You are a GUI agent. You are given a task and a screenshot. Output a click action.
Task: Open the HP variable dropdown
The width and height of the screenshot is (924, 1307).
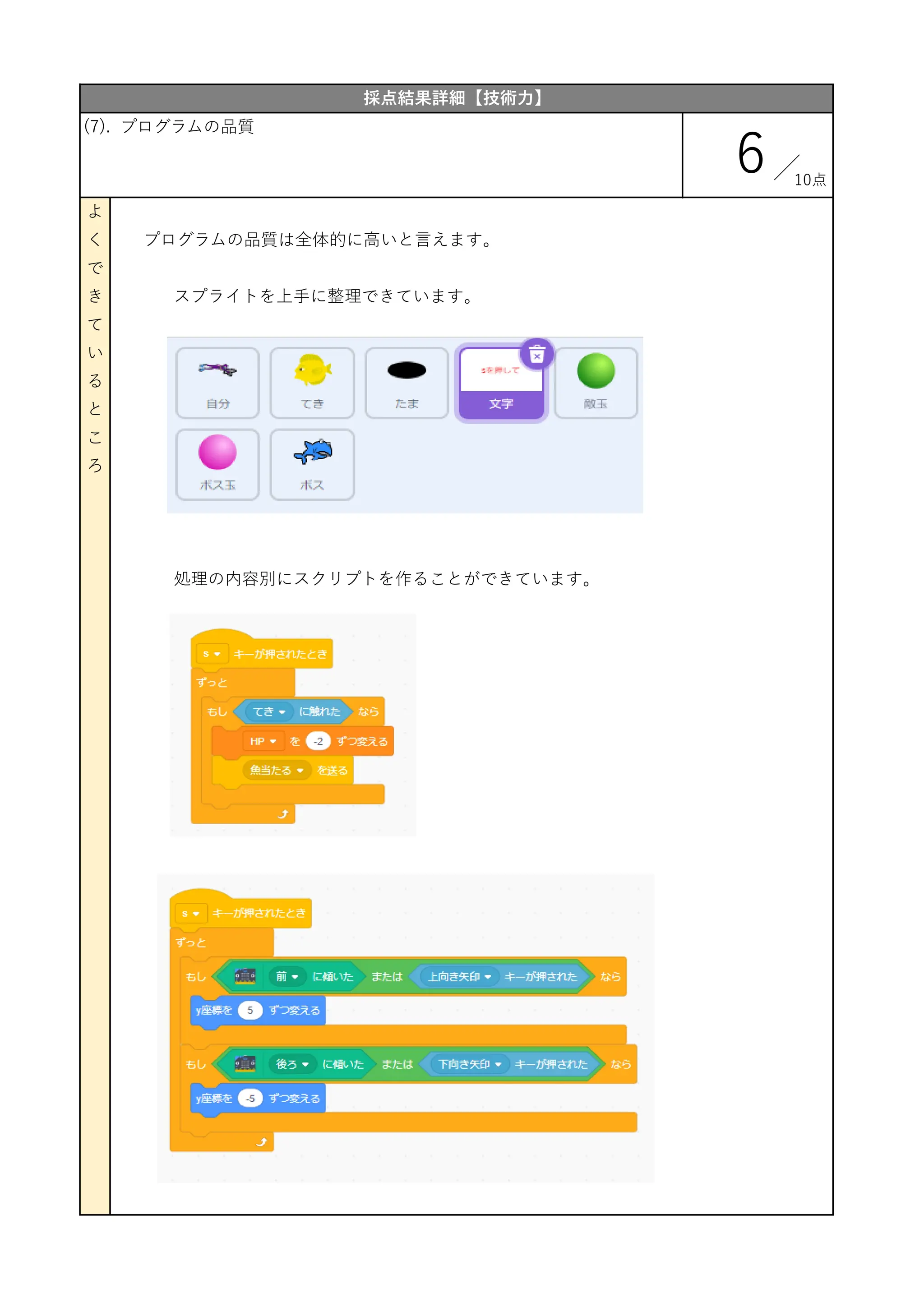(263, 741)
